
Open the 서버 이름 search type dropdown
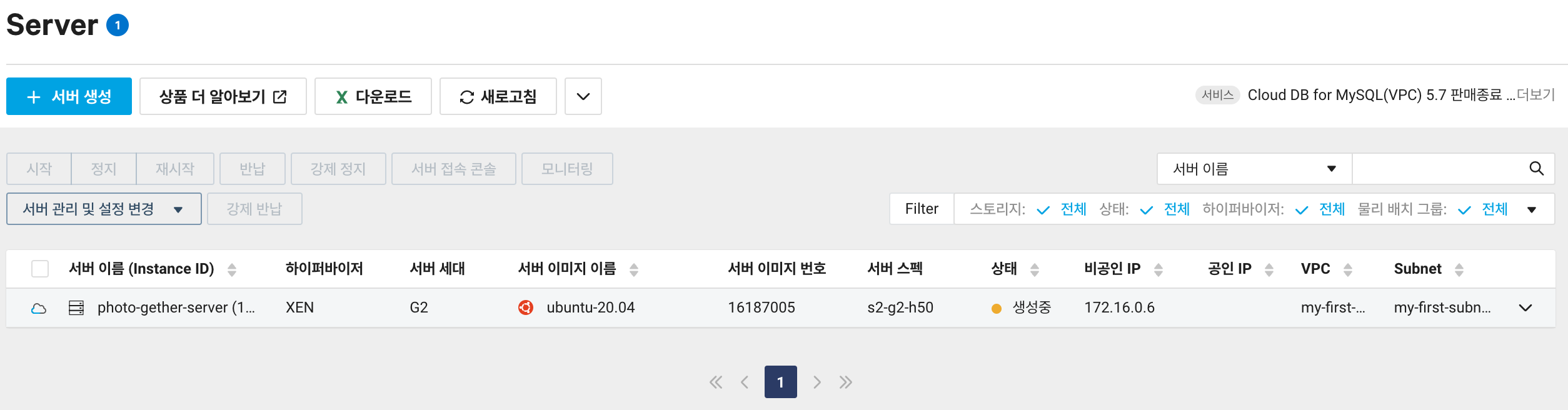point(1254,169)
